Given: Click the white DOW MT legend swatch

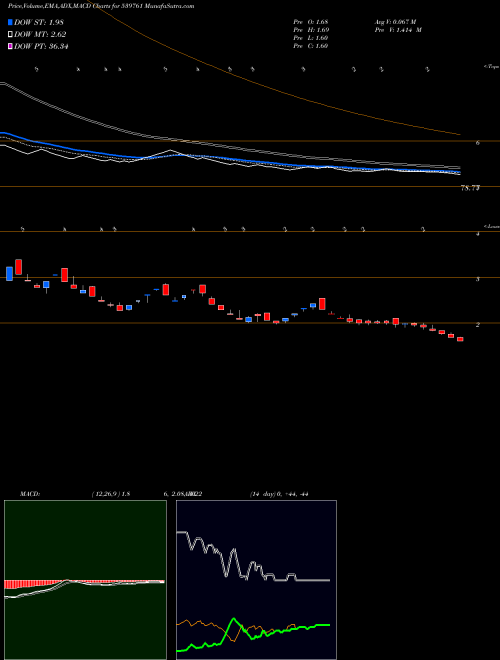Looking at the screenshot, I should 10,35.
